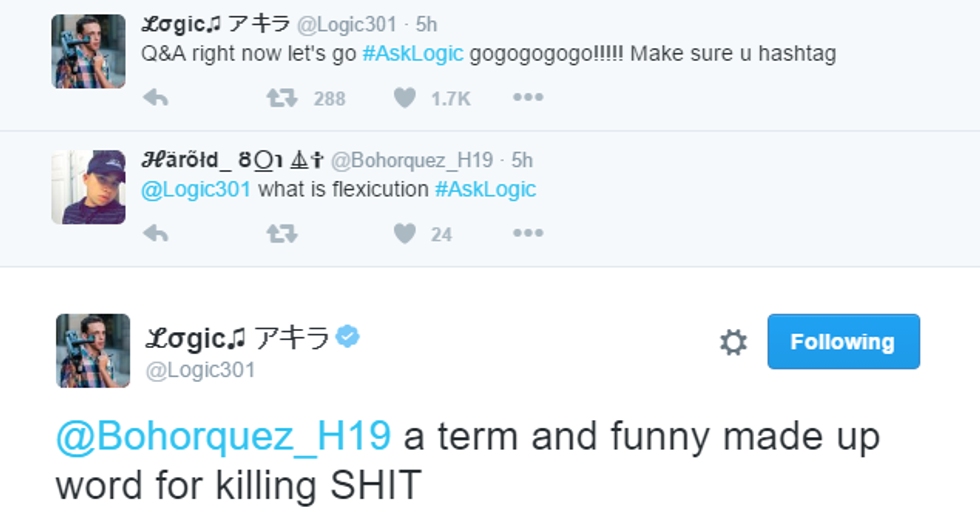Like the tweet with 24 likes

pos(405,234)
